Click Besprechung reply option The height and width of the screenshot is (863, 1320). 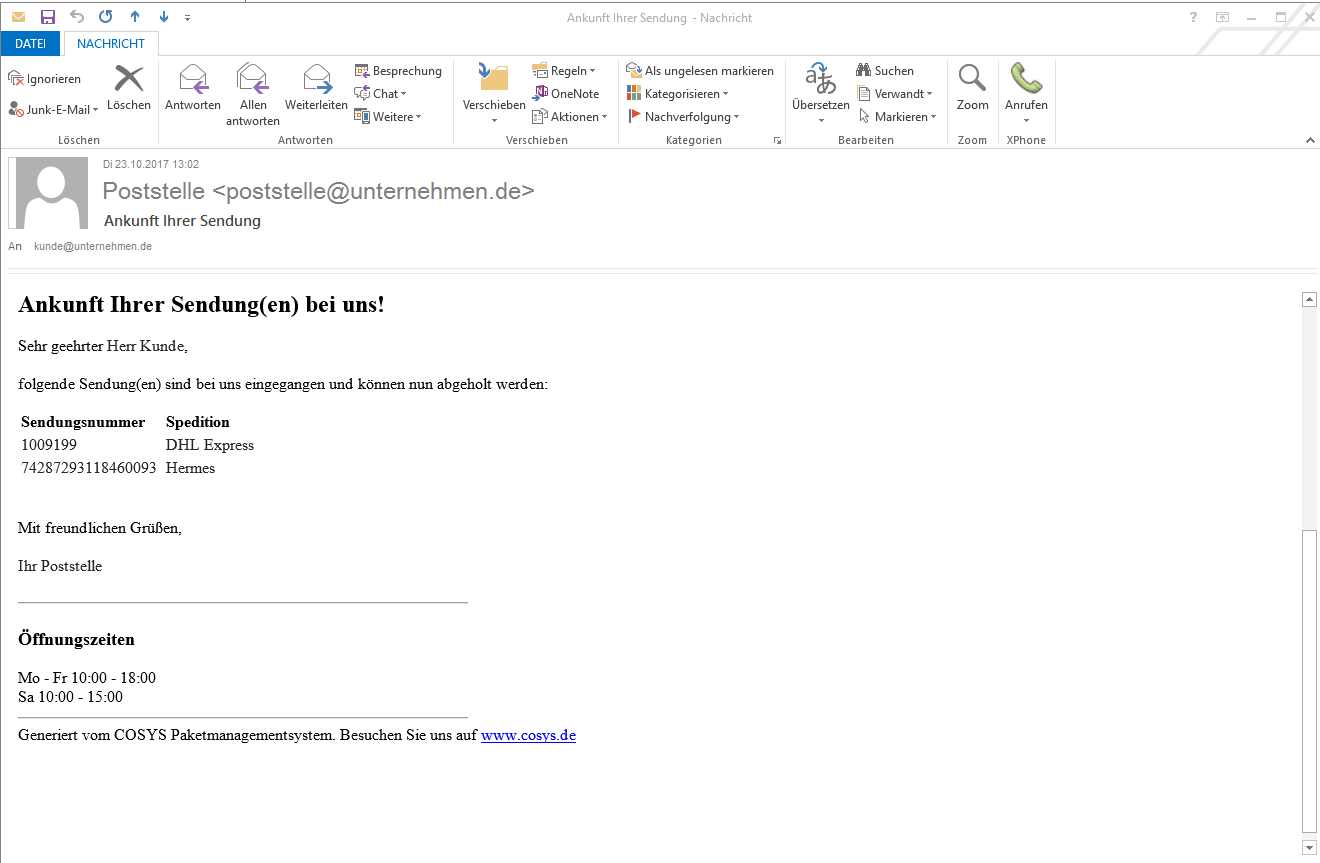398,71
